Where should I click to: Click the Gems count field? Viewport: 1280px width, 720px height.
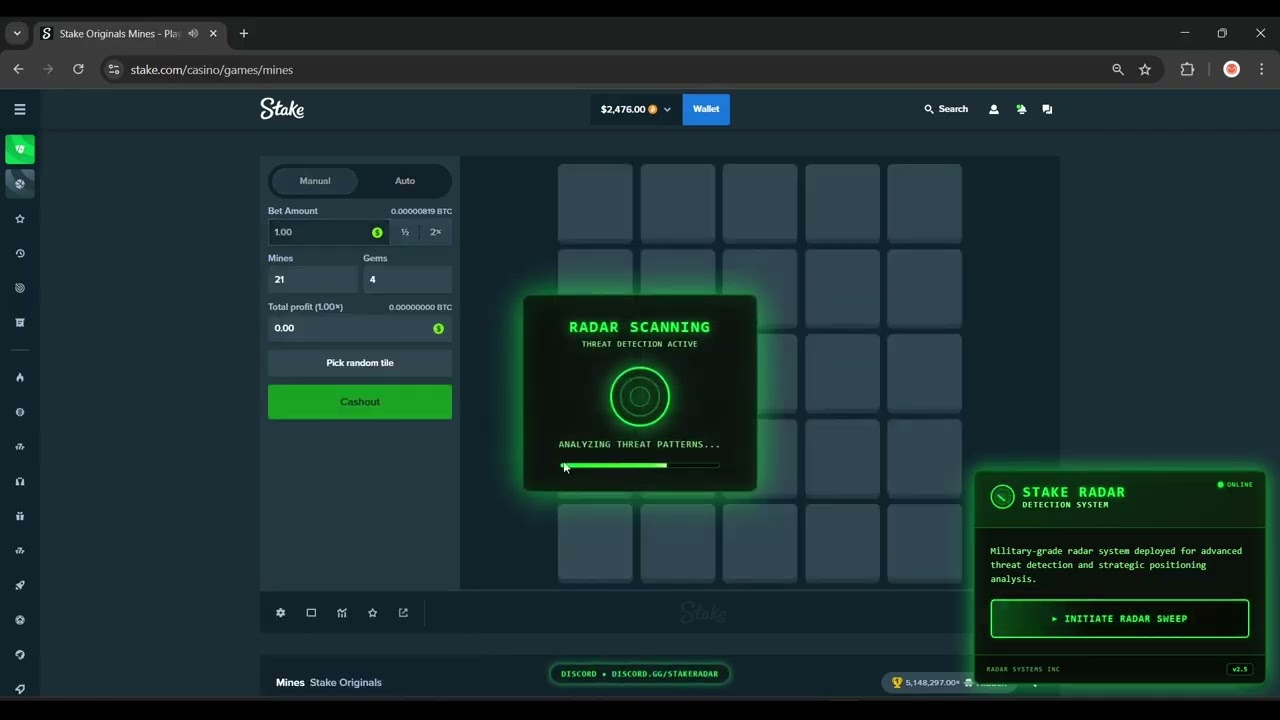pyautogui.click(x=407, y=279)
